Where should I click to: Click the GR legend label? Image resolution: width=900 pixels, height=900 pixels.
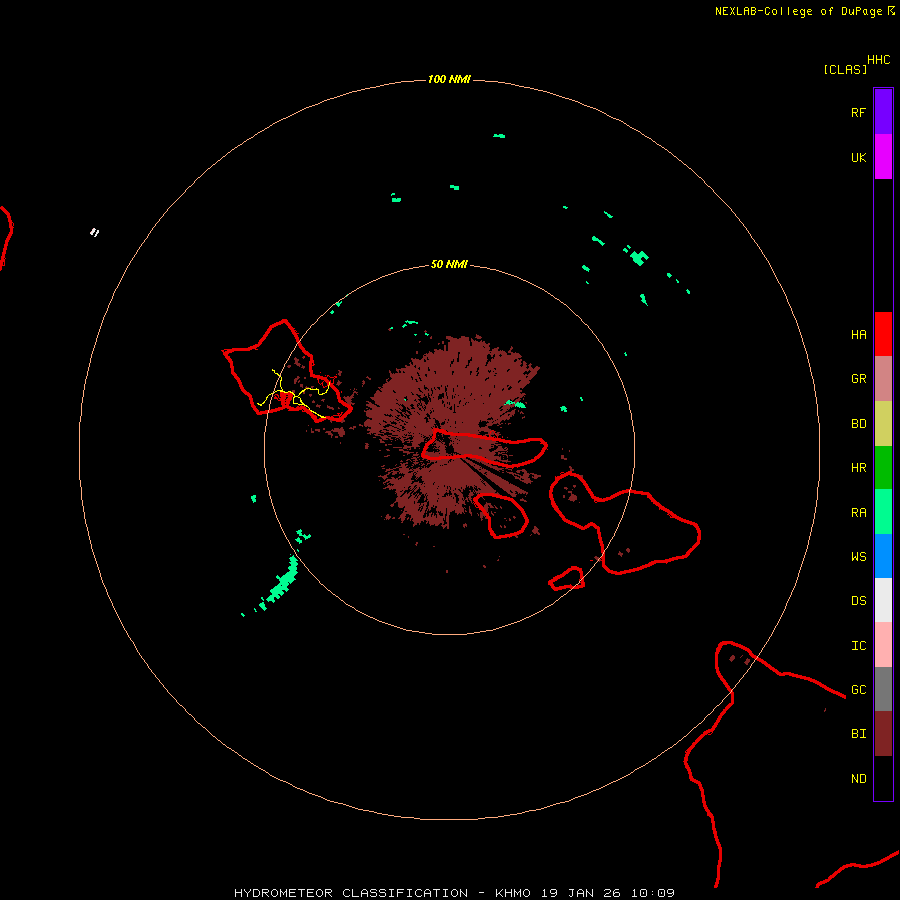click(858, 379)
